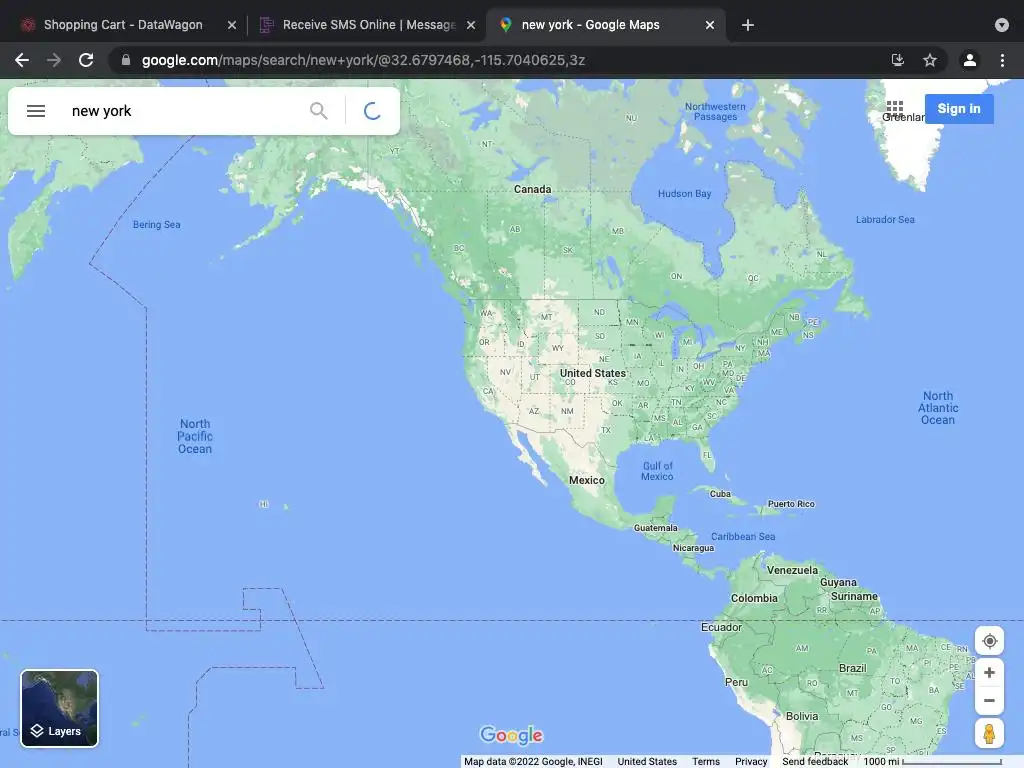Click the Hudson Bay label
Screen dimensions: 1024x768
pyautogui.click(x=684, y=194)
